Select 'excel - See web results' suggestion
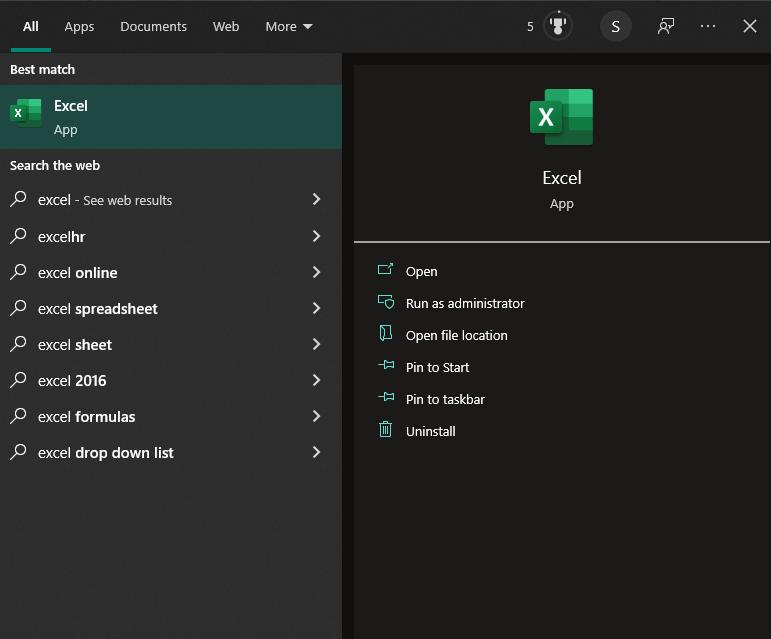Image resolution: width=771 pixels, height=639 pixels. click(x=171, y=200)
